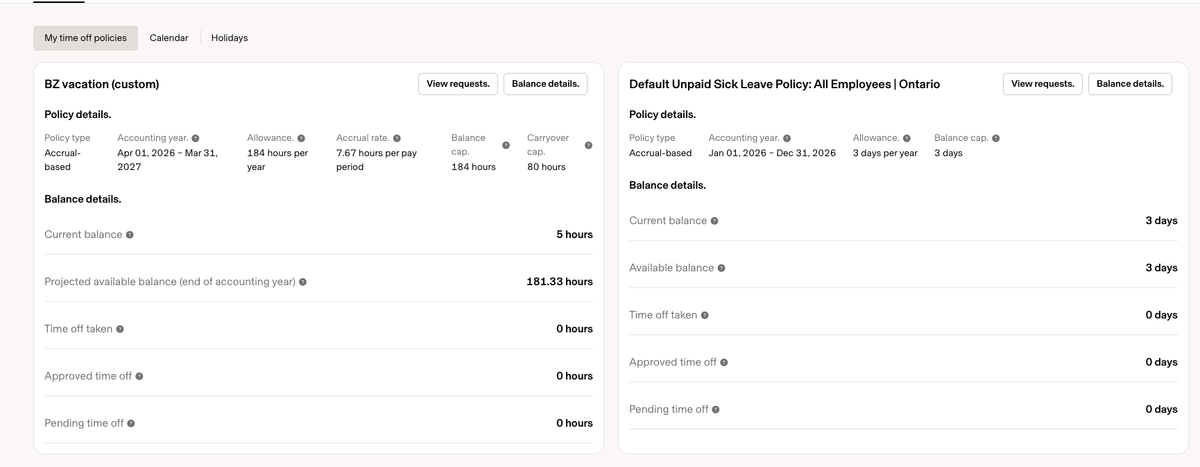Image resolution: width=1200 pixels, height=467 pixels.
Task: Click help icon beside BZ vacation Current balance
Action: coord(130,235)
